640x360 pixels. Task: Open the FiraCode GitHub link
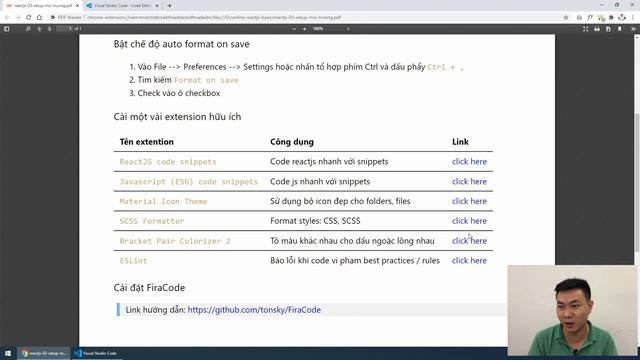click(x=254, y=310)
